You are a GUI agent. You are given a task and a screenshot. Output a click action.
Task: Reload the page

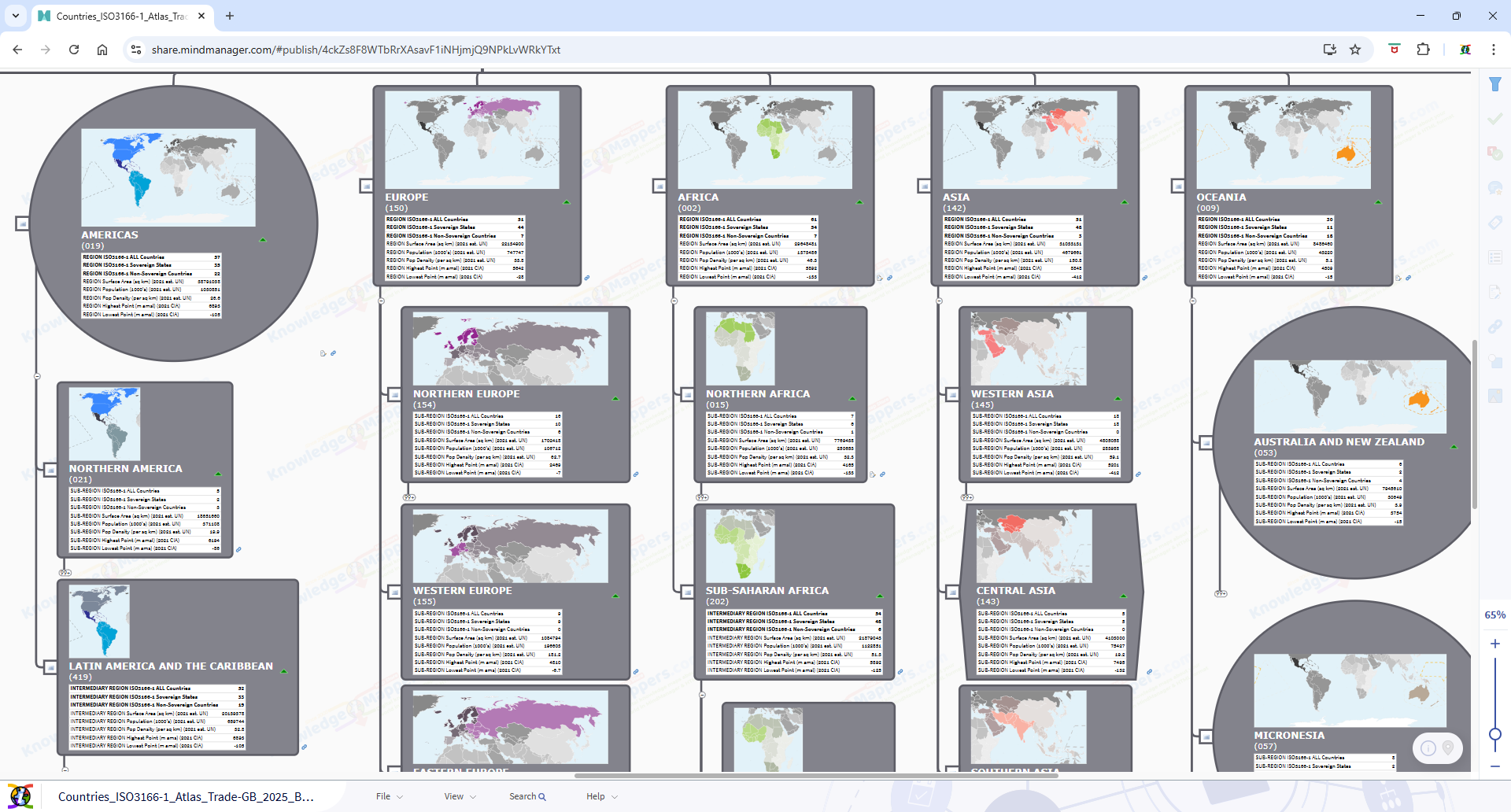74,50
